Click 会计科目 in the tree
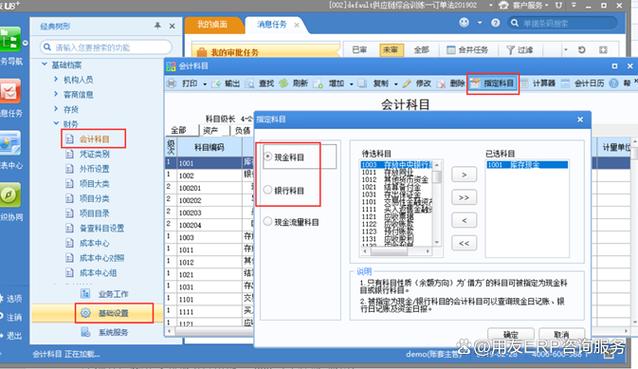 [x=94, y=139]
